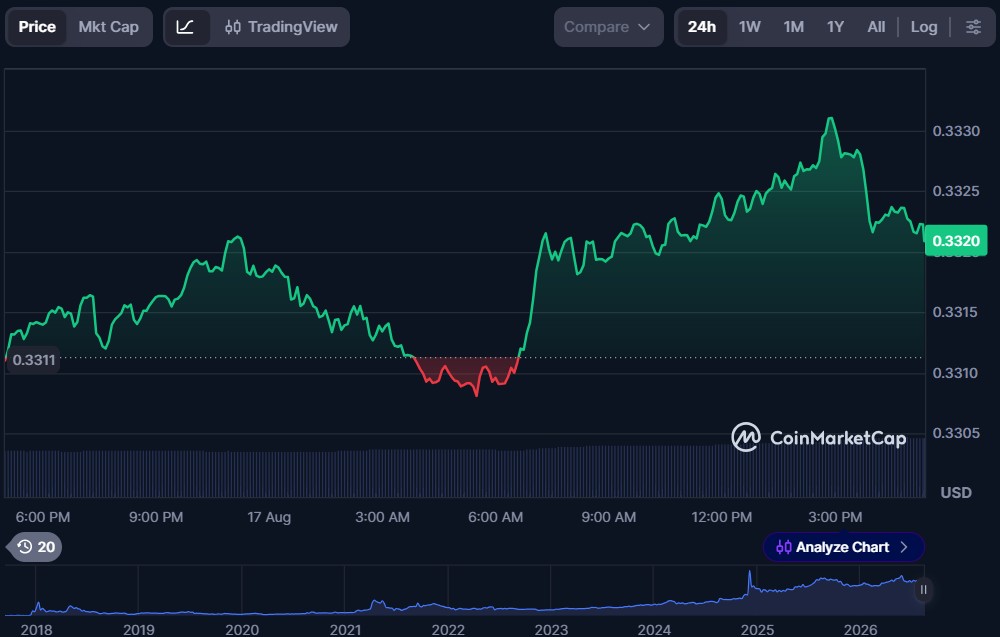This screenshot has height=637, width=1000.
Task: Click the 0.3330 axis value
Action: (956, 131)
